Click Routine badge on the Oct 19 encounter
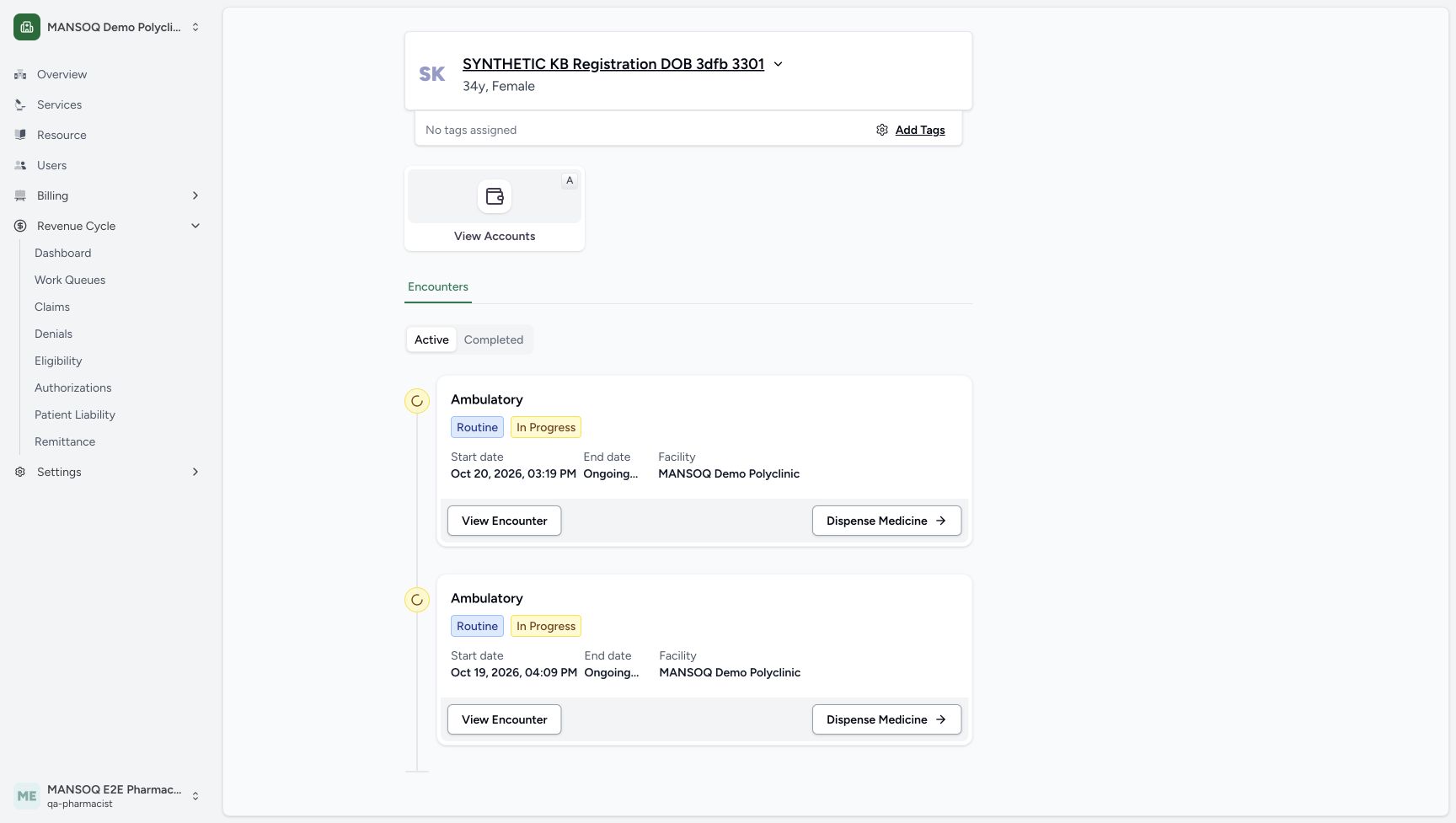The image size is (1456, 823). pos(477,626)
